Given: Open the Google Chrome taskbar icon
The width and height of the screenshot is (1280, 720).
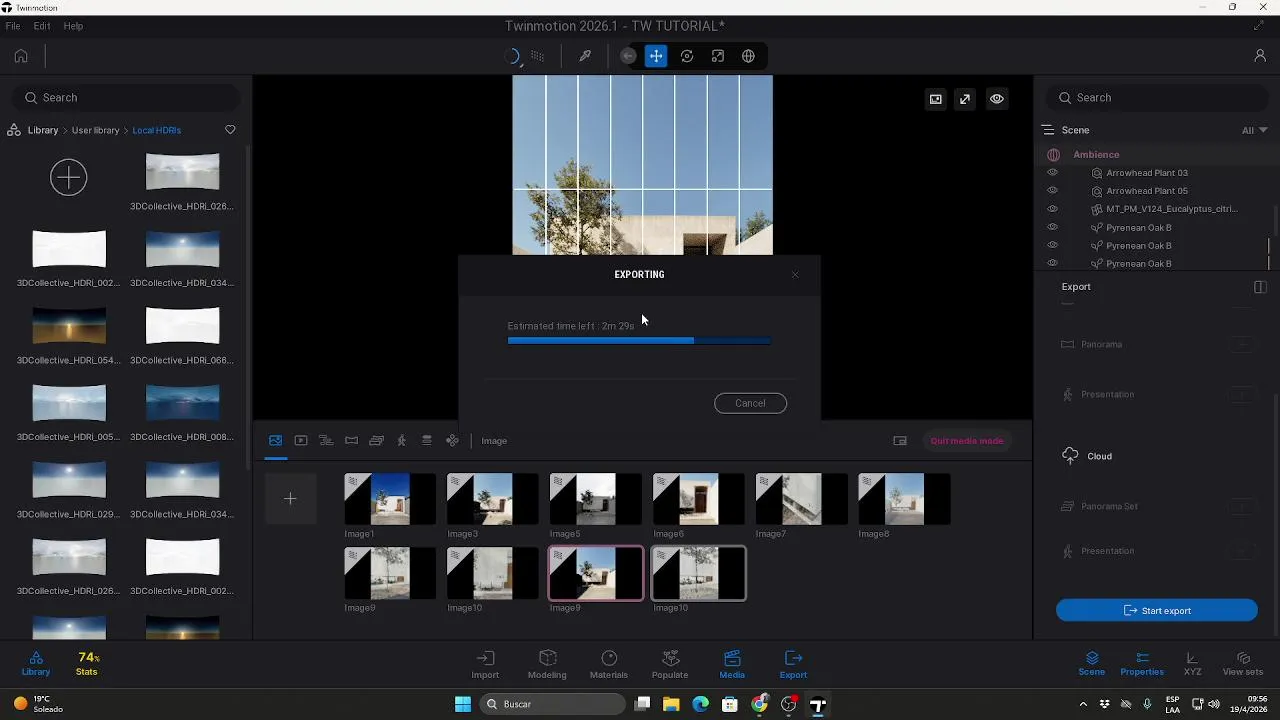Looking at the screenshot, I should coord(760,704).
